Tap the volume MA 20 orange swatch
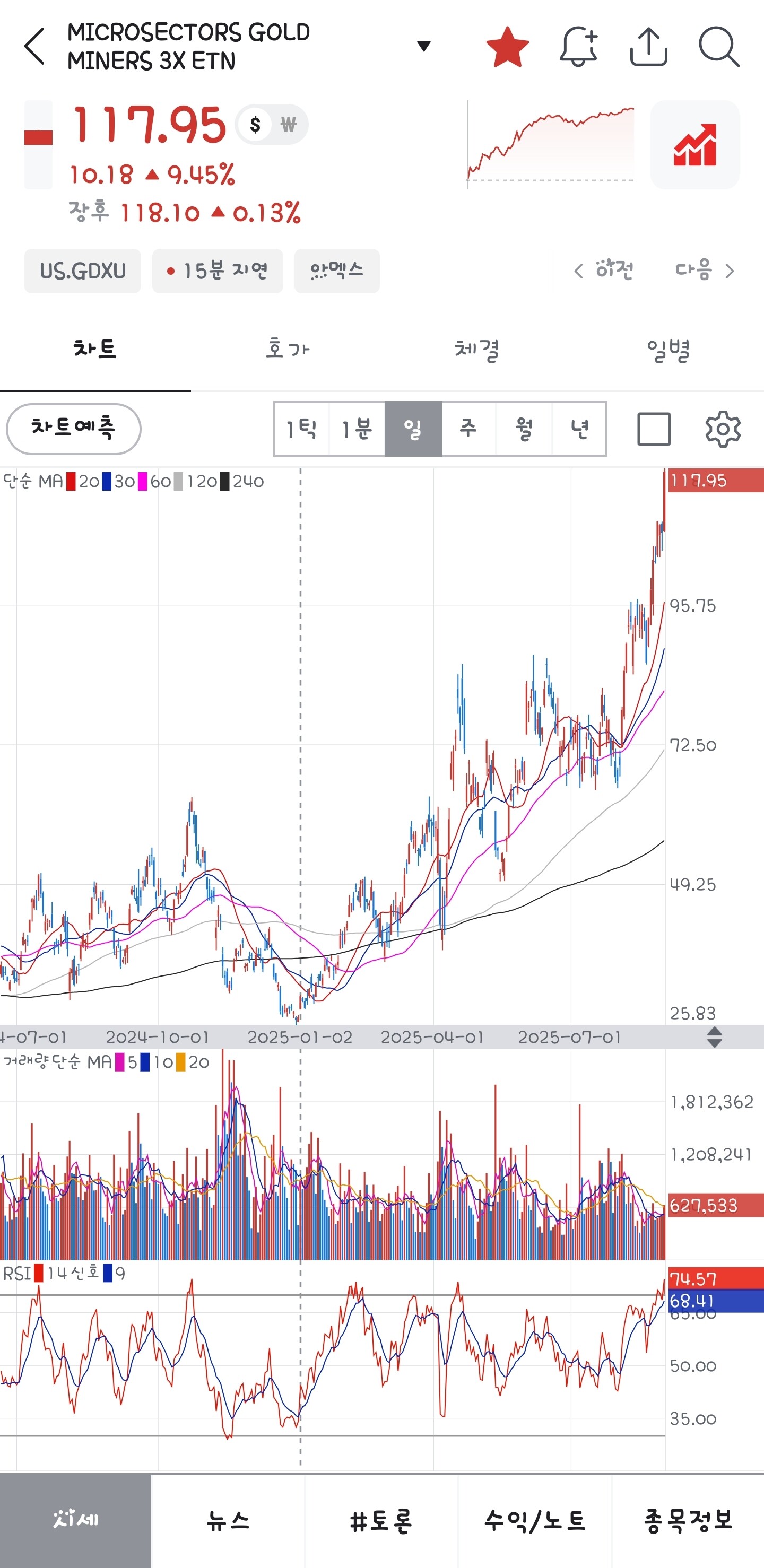 point(181,1062)
